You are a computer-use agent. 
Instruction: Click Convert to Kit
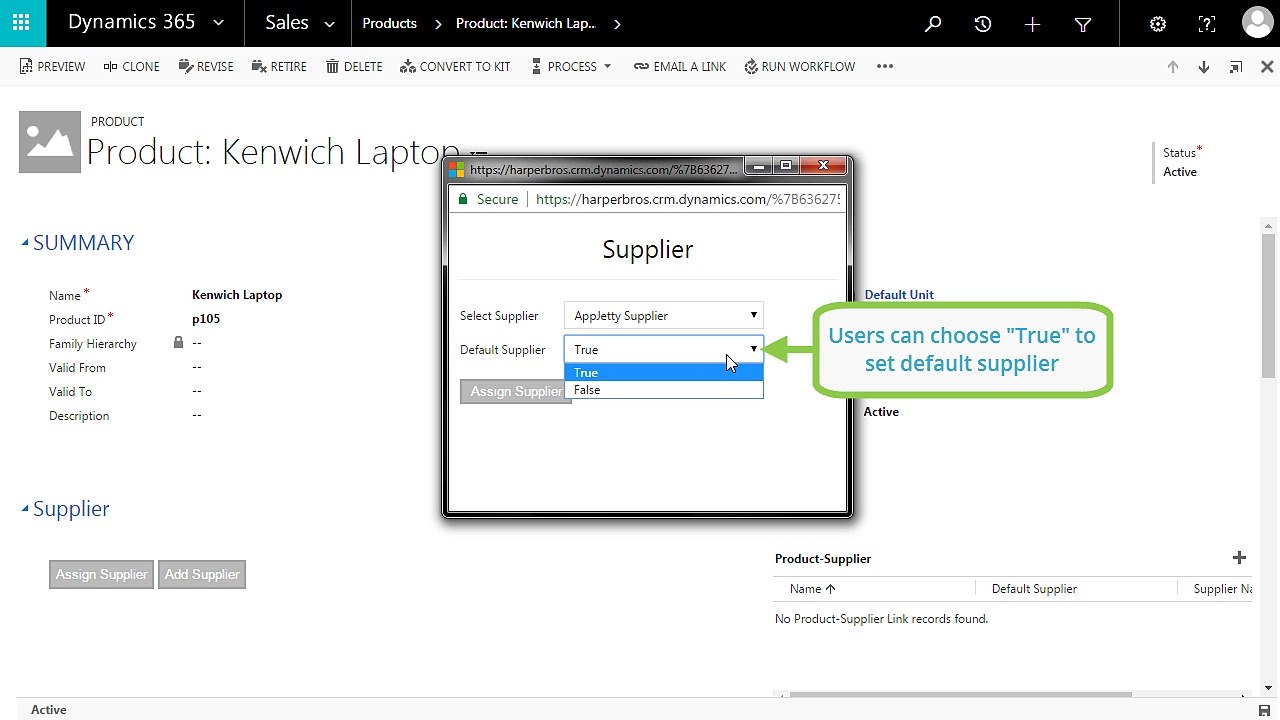tap(455, 66)
